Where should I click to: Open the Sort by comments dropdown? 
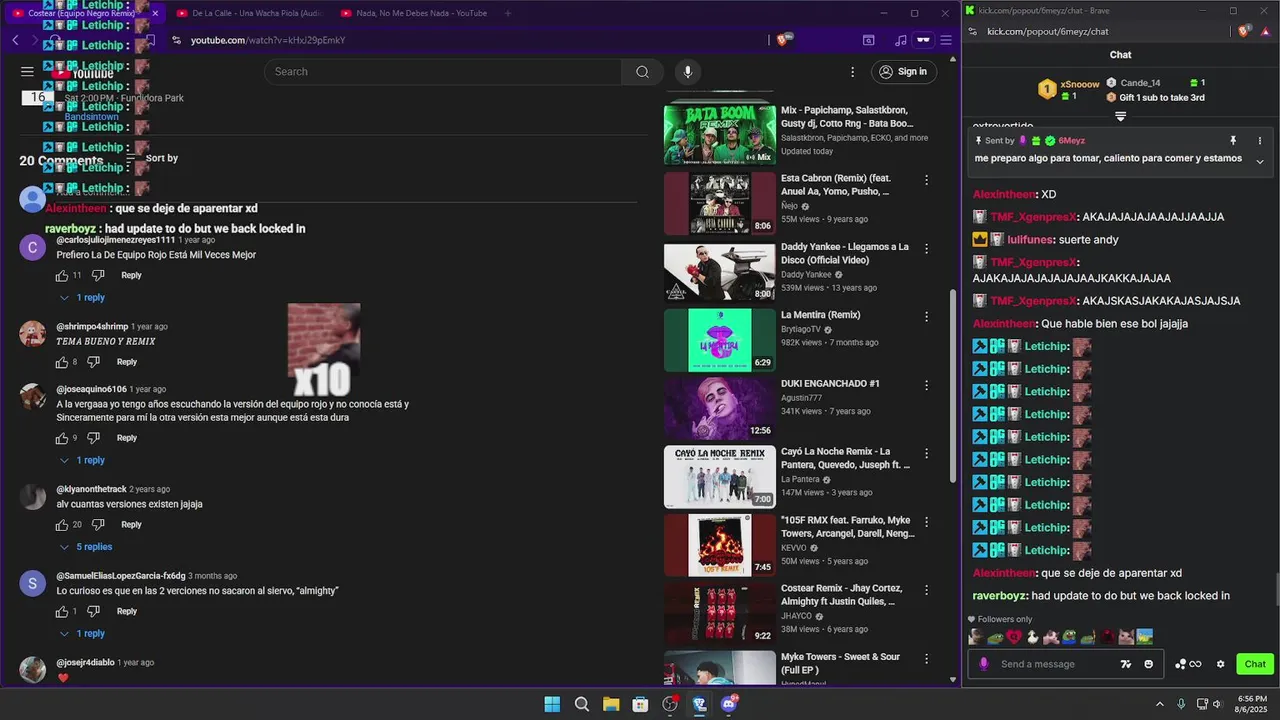(x=152, y=158)
